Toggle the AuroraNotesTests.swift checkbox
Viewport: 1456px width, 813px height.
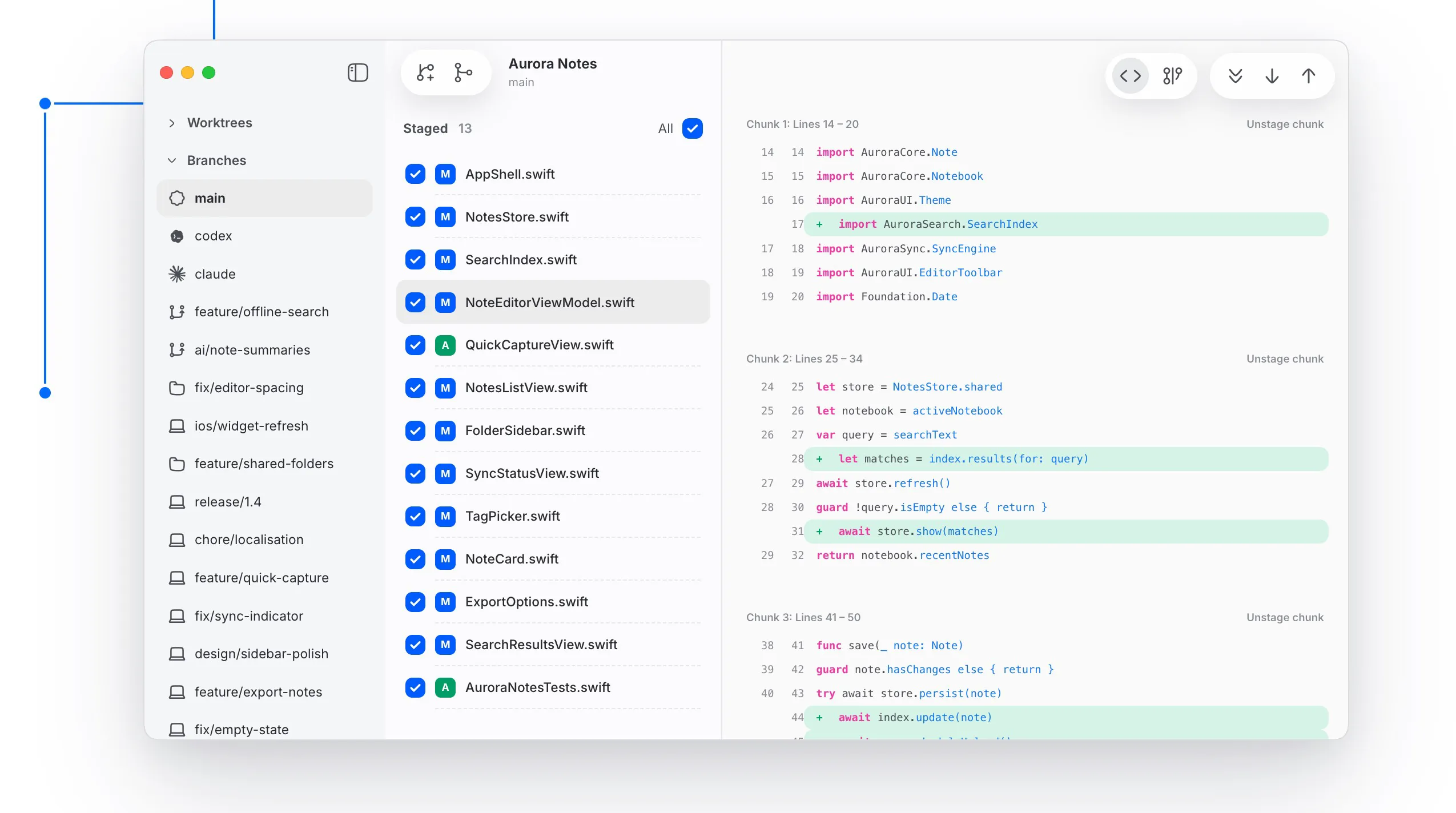pos(415,687)
